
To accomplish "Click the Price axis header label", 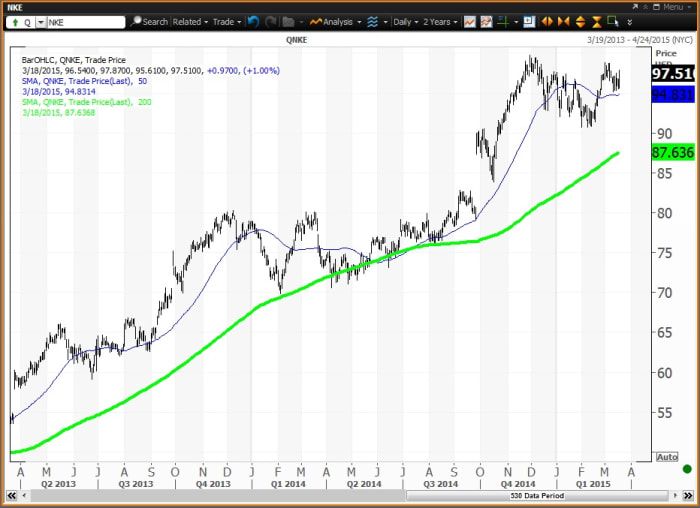I will point(666,53).
